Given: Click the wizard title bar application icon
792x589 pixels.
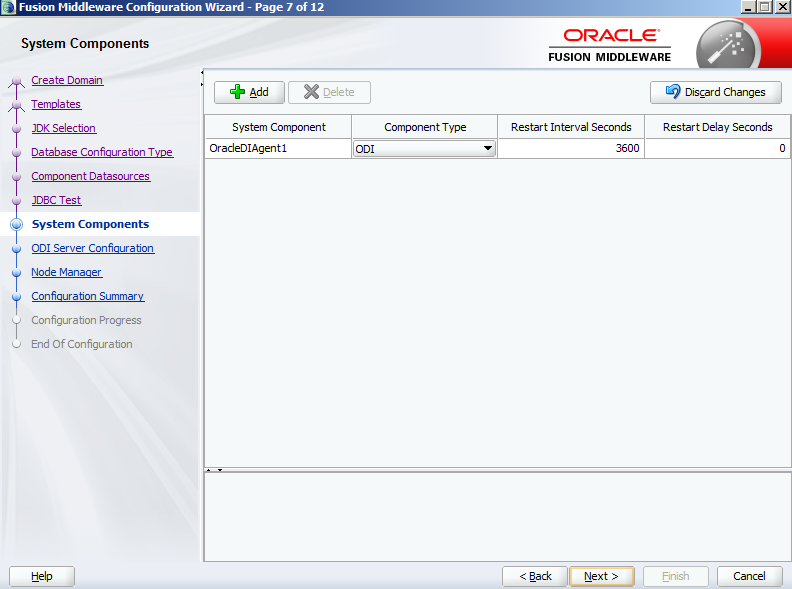Looking at the screenshot, I should tap(8, 7).
